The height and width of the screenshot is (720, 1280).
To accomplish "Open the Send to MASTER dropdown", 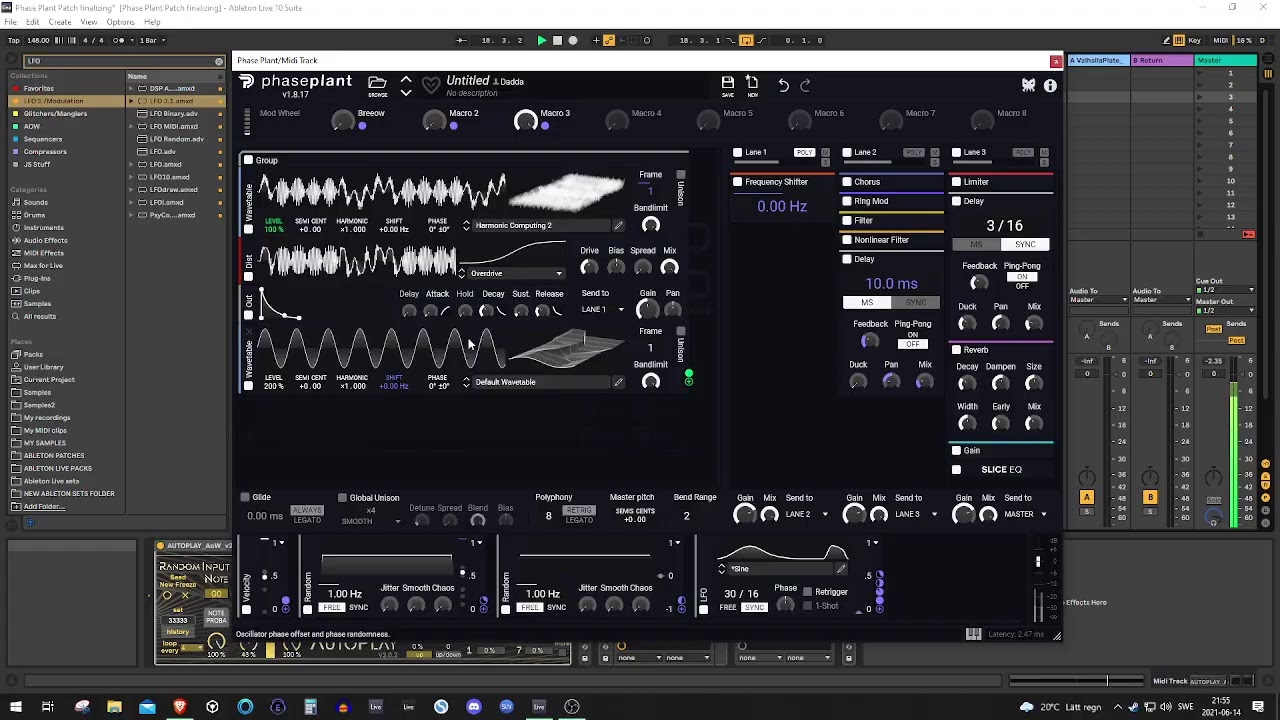I will [x=1025, y=514].
